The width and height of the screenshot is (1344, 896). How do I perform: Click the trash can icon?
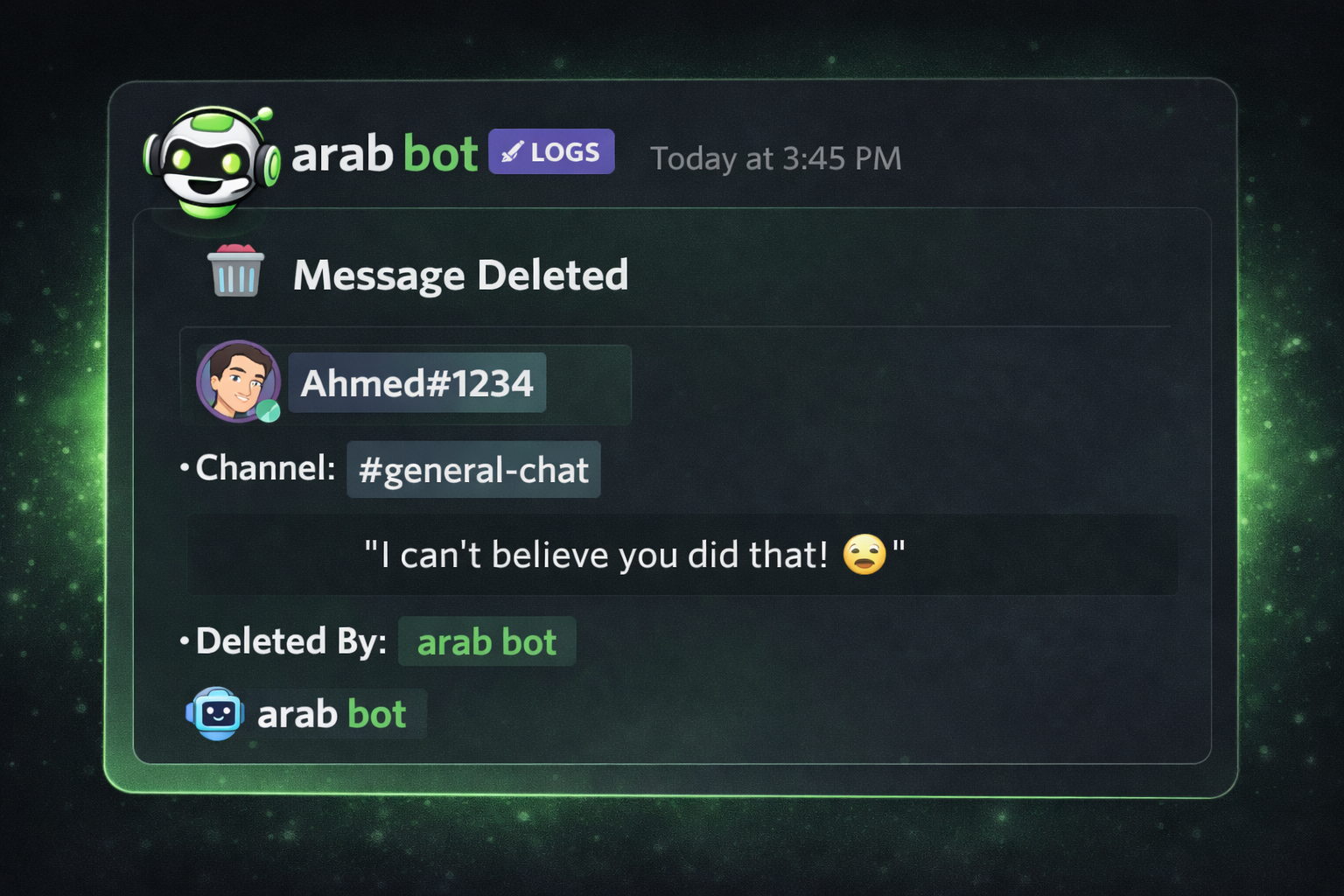tap(235, 271)
